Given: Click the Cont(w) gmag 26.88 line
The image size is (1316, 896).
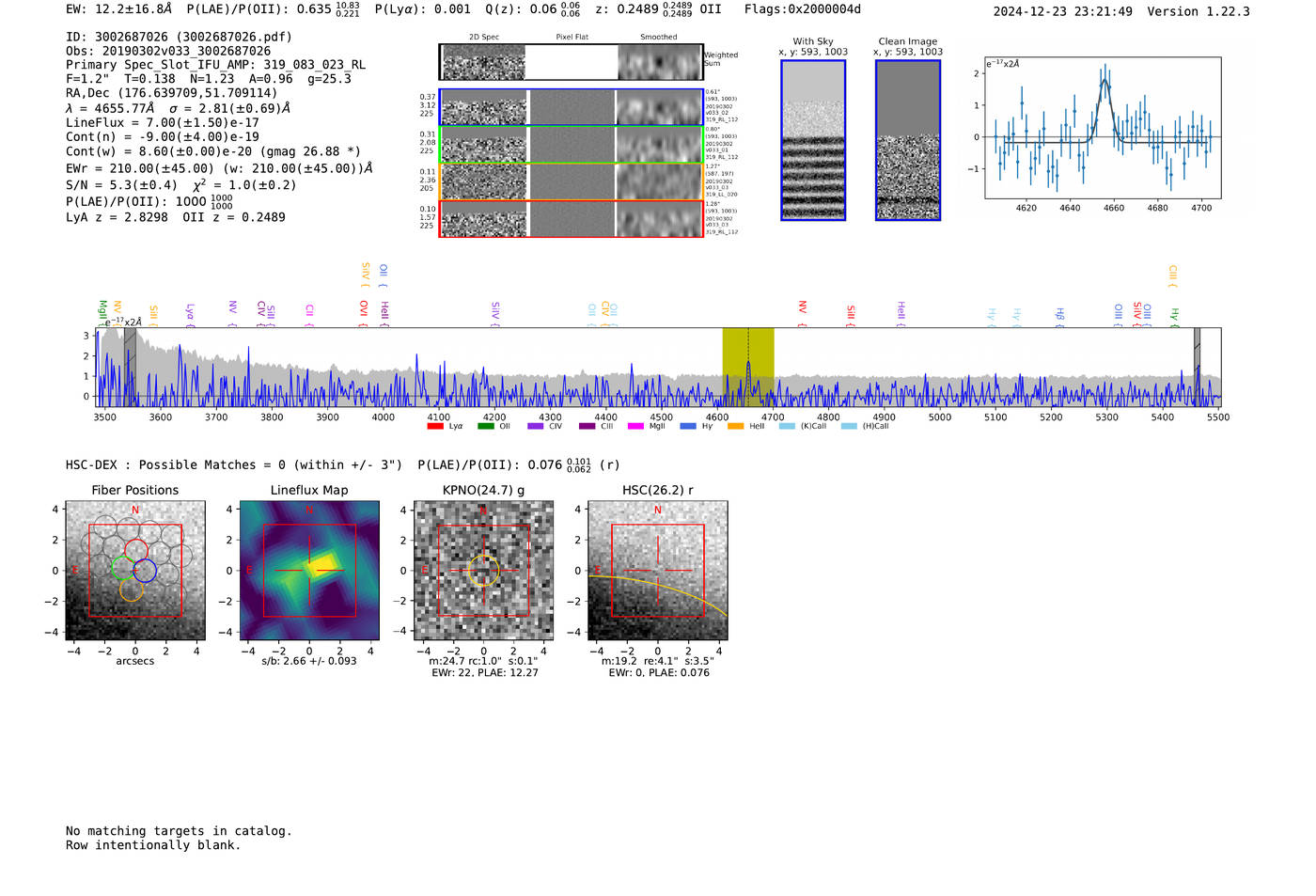Looking at the screenshot, I should click(213, 151).
